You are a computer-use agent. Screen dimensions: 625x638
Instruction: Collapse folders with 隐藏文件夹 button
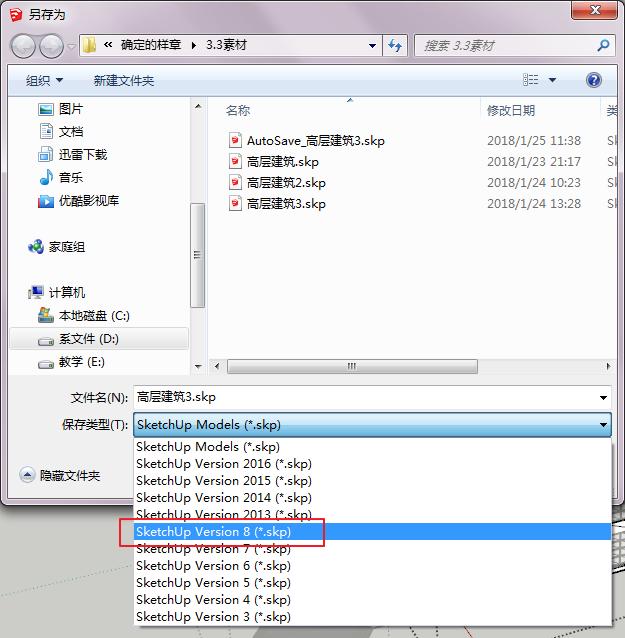pyautogui.click(x=59, y=475)
